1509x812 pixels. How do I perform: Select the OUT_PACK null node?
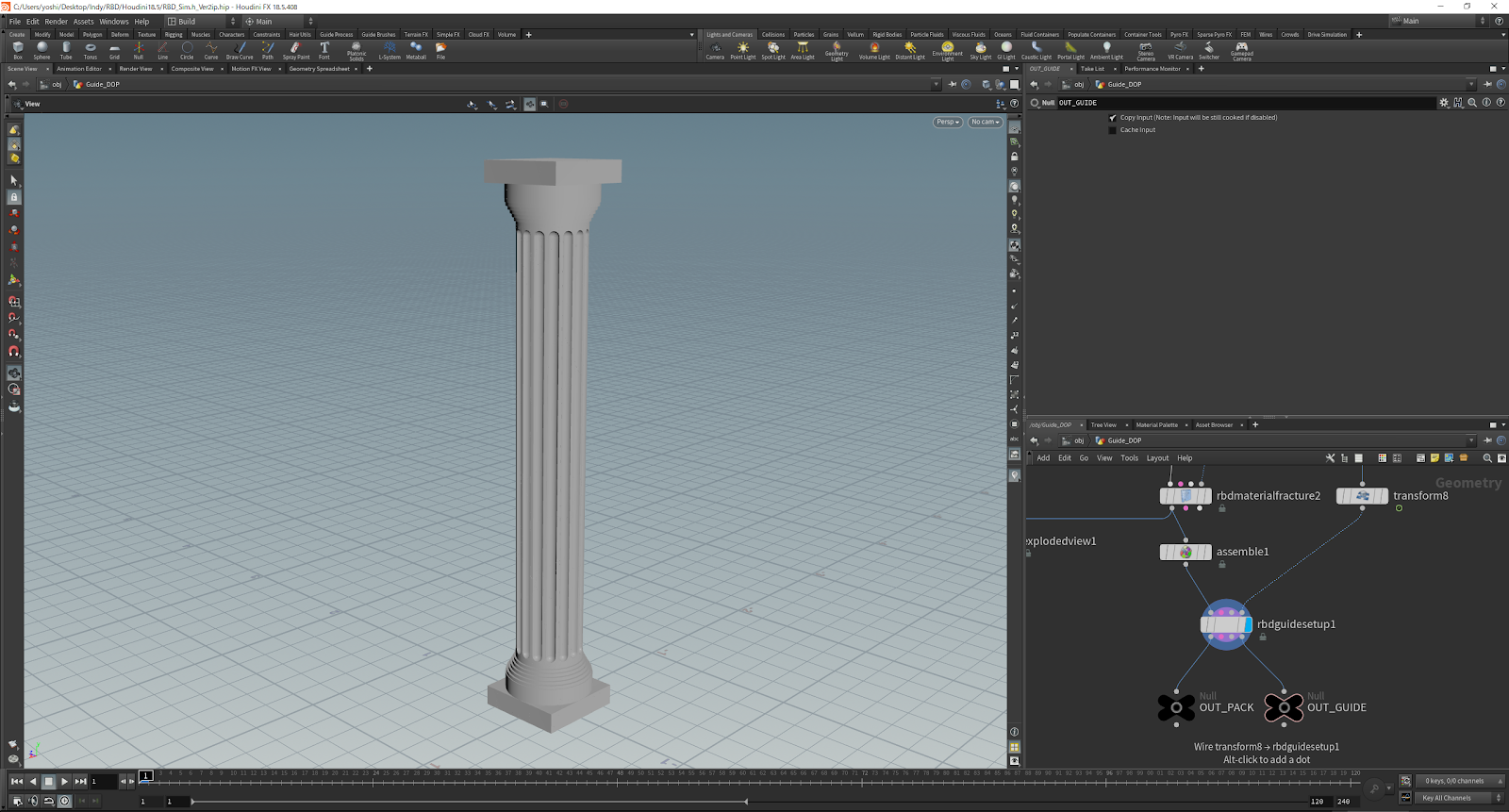(1176, 707)
